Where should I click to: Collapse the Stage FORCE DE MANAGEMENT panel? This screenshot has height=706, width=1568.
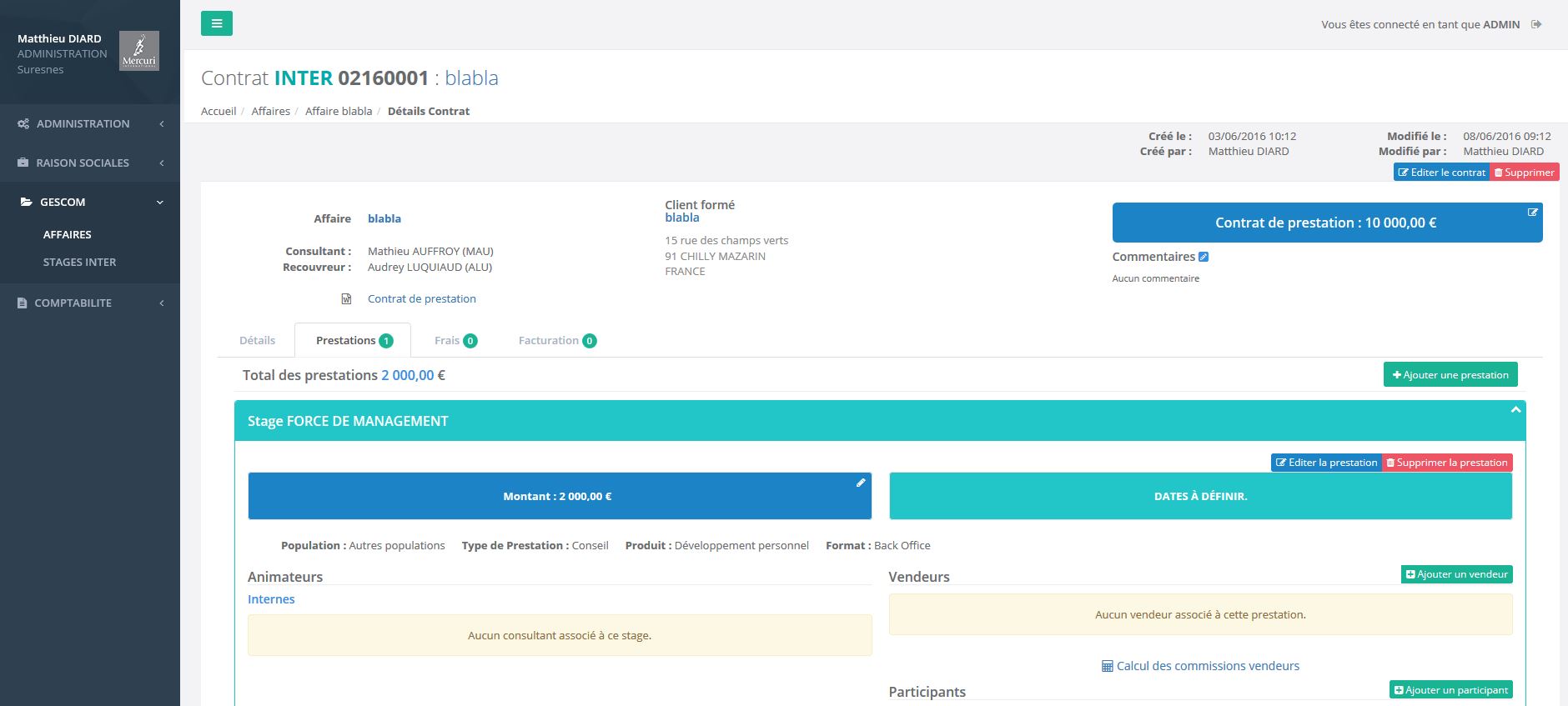click(1515, 410)
